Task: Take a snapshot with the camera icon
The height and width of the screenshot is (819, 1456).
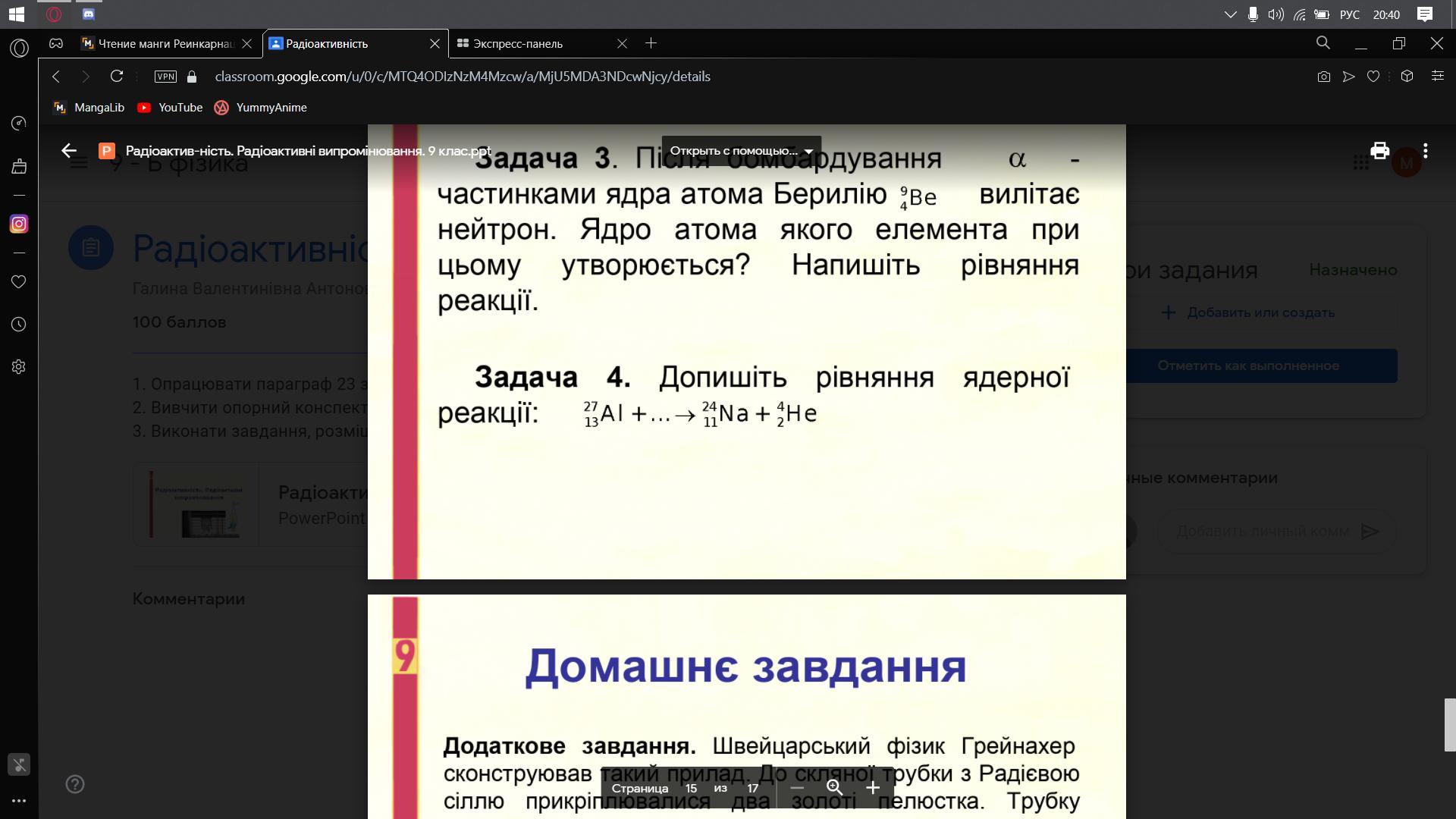Action: pyautogui.click(x=1323, y=77)
